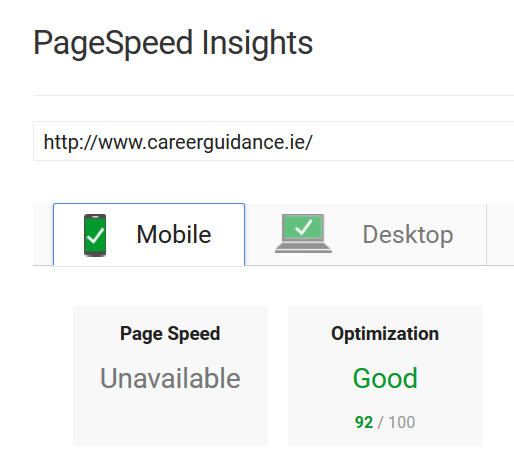The image size is (514, 470).
Task: Click the Optimization label
Action: (385, 334)
